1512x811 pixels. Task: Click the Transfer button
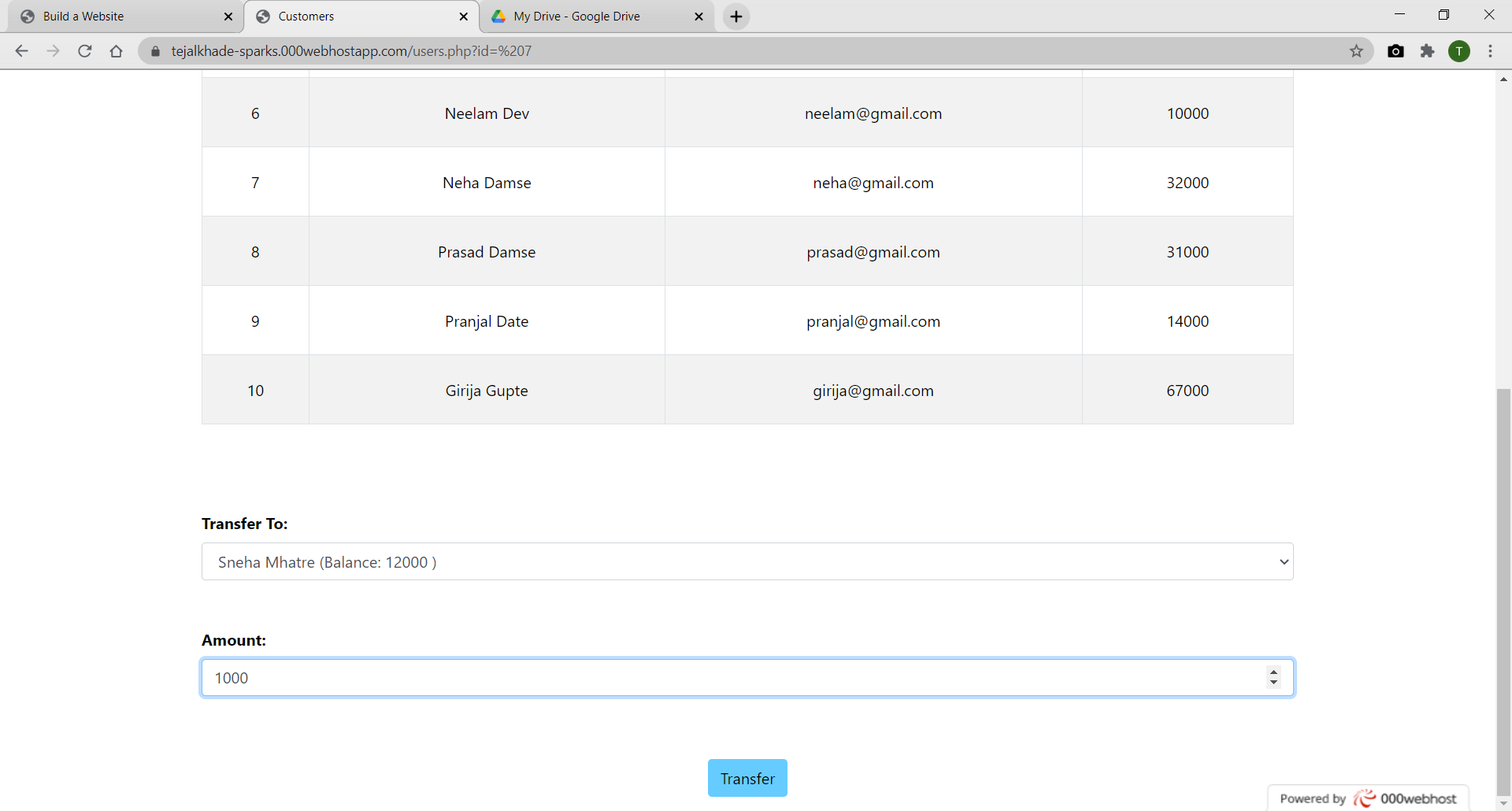[x=747, y=778]
